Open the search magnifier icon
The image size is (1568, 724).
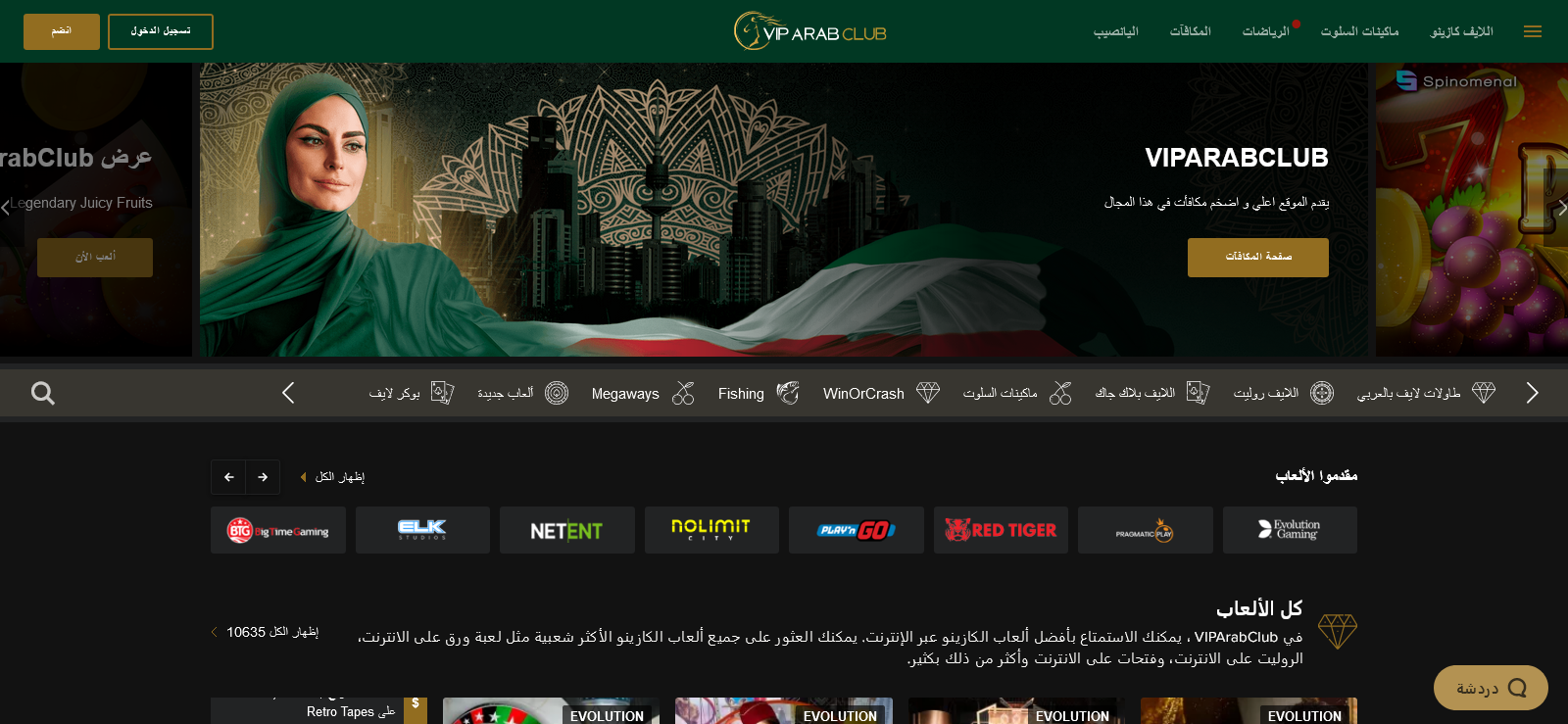[43, 393]
